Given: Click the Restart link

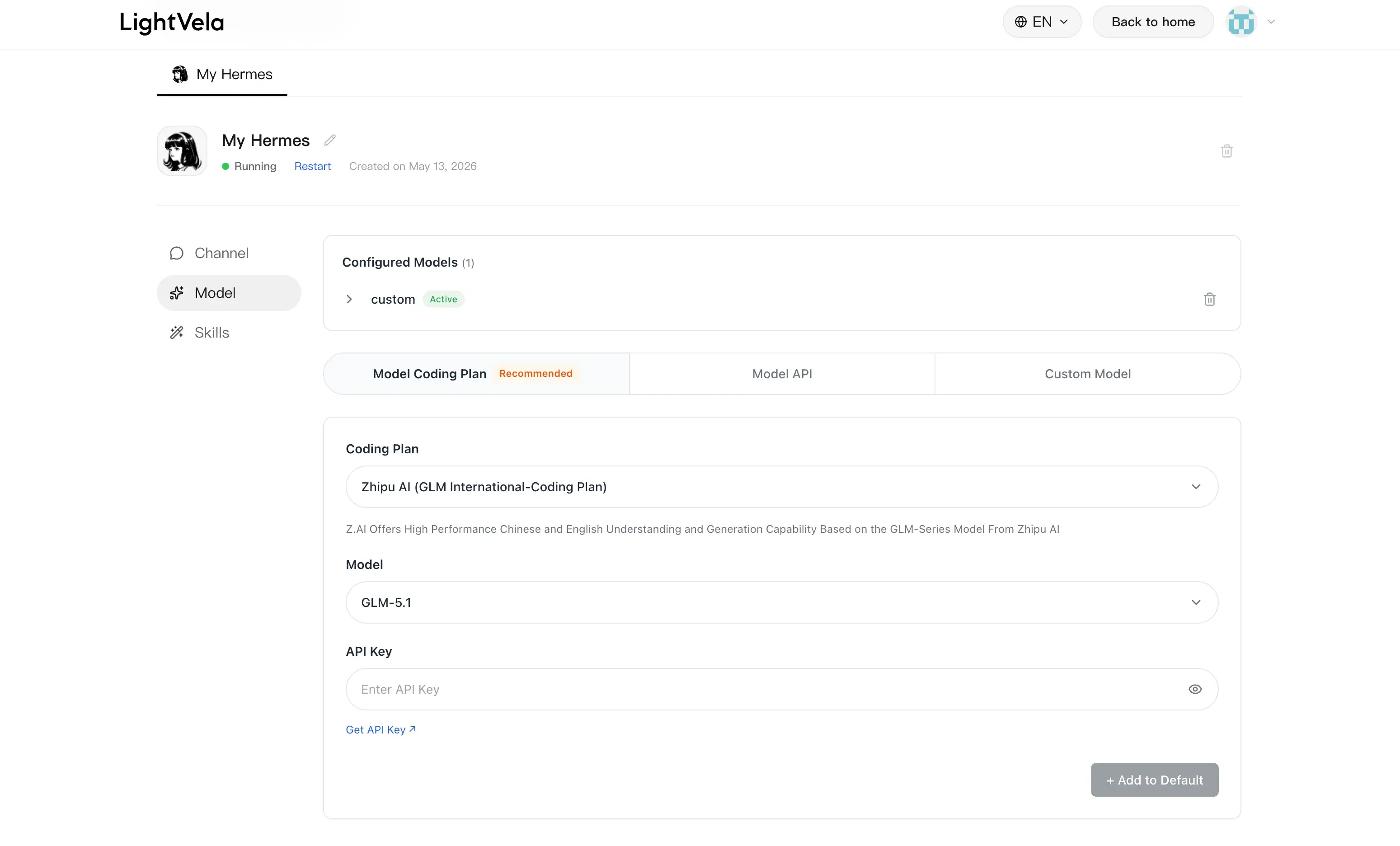Looking at the screenshot, I should [313, 166].
